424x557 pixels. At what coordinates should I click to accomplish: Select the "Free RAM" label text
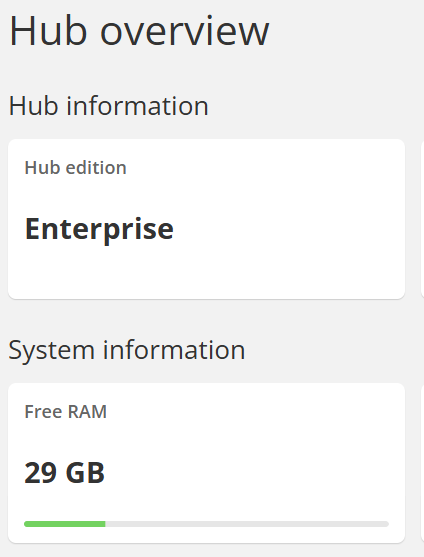(66, 412)
